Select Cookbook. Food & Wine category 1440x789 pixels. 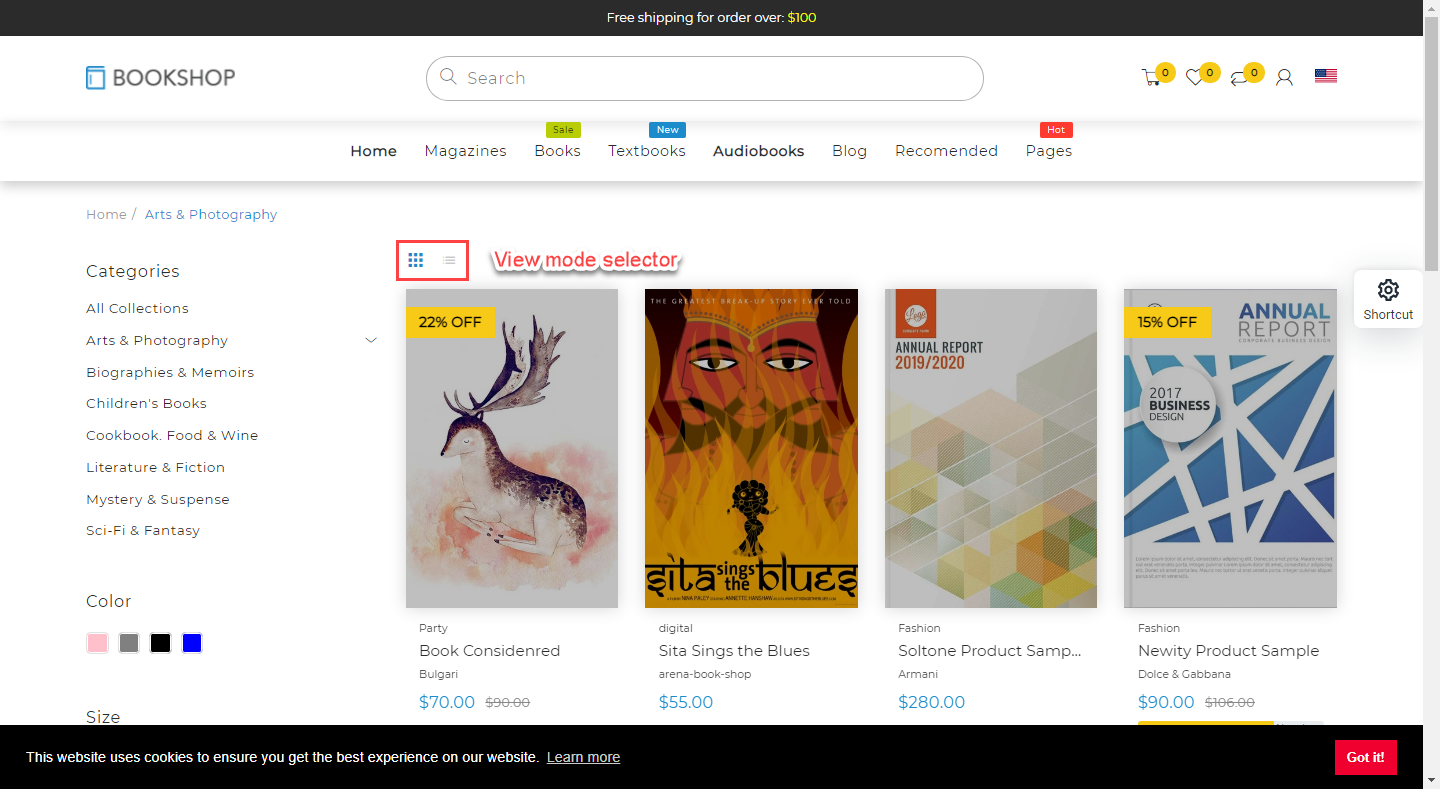172,435
